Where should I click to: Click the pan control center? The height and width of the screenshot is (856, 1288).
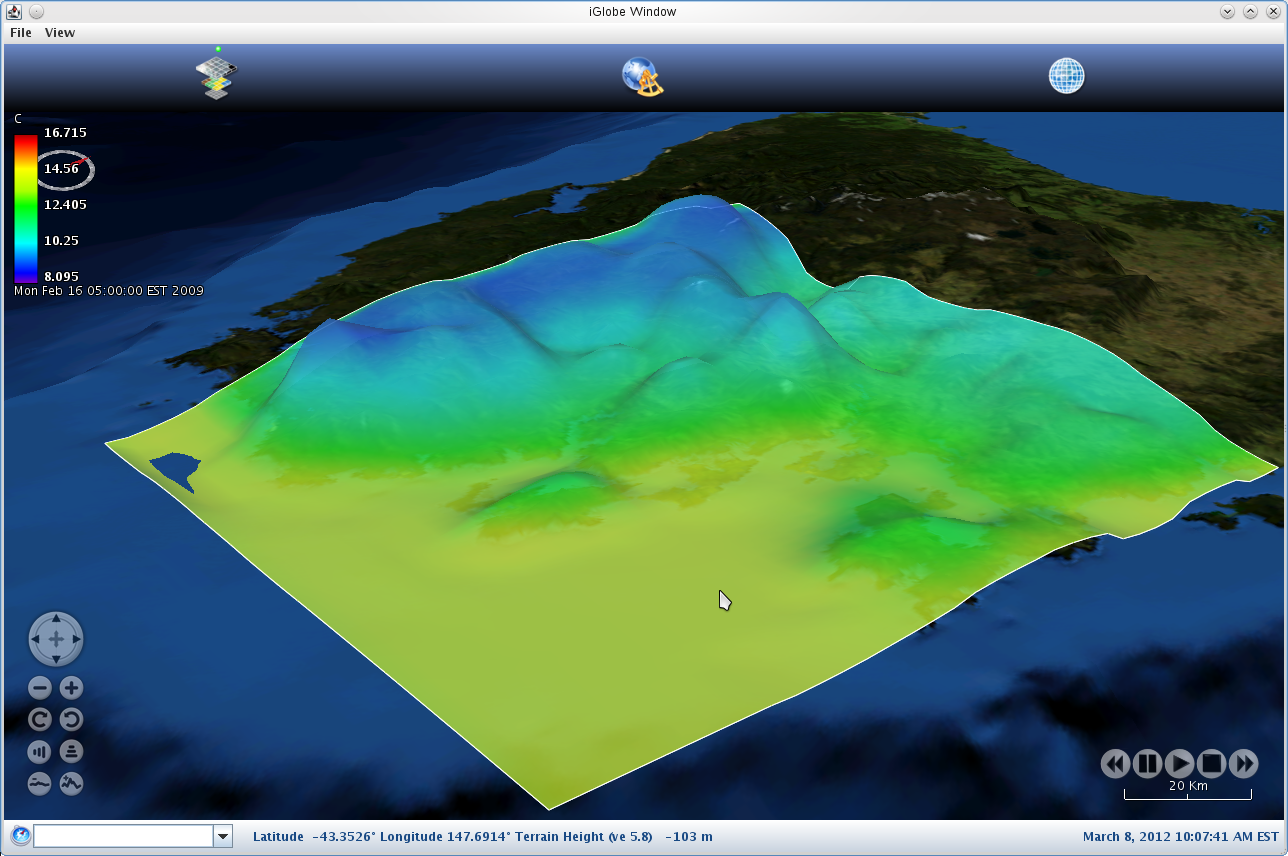tap(56, 639)
